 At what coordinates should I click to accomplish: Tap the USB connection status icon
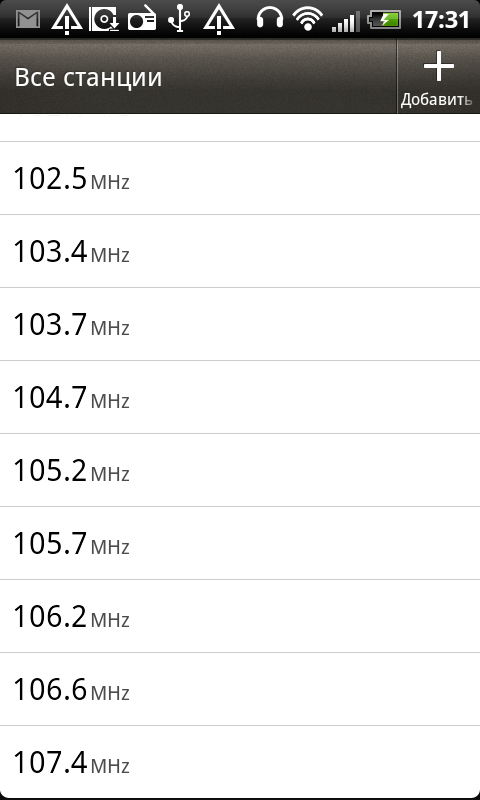tap(180, 20)
